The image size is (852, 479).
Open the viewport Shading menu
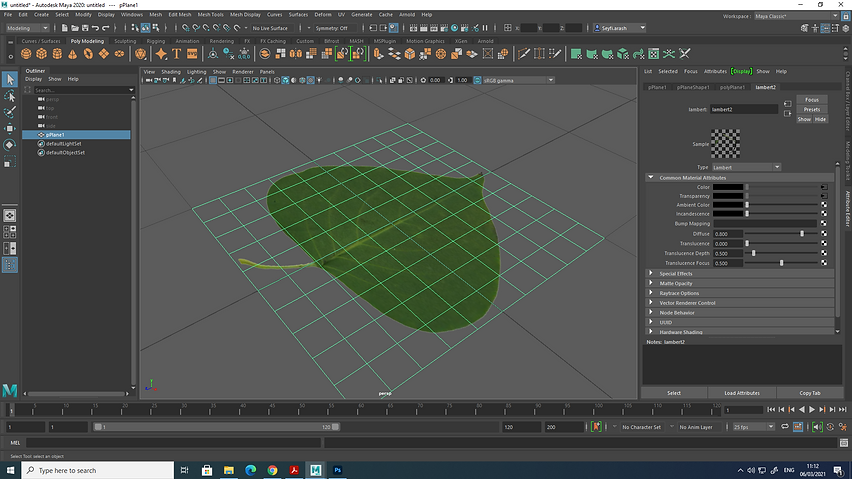[171, 72]
